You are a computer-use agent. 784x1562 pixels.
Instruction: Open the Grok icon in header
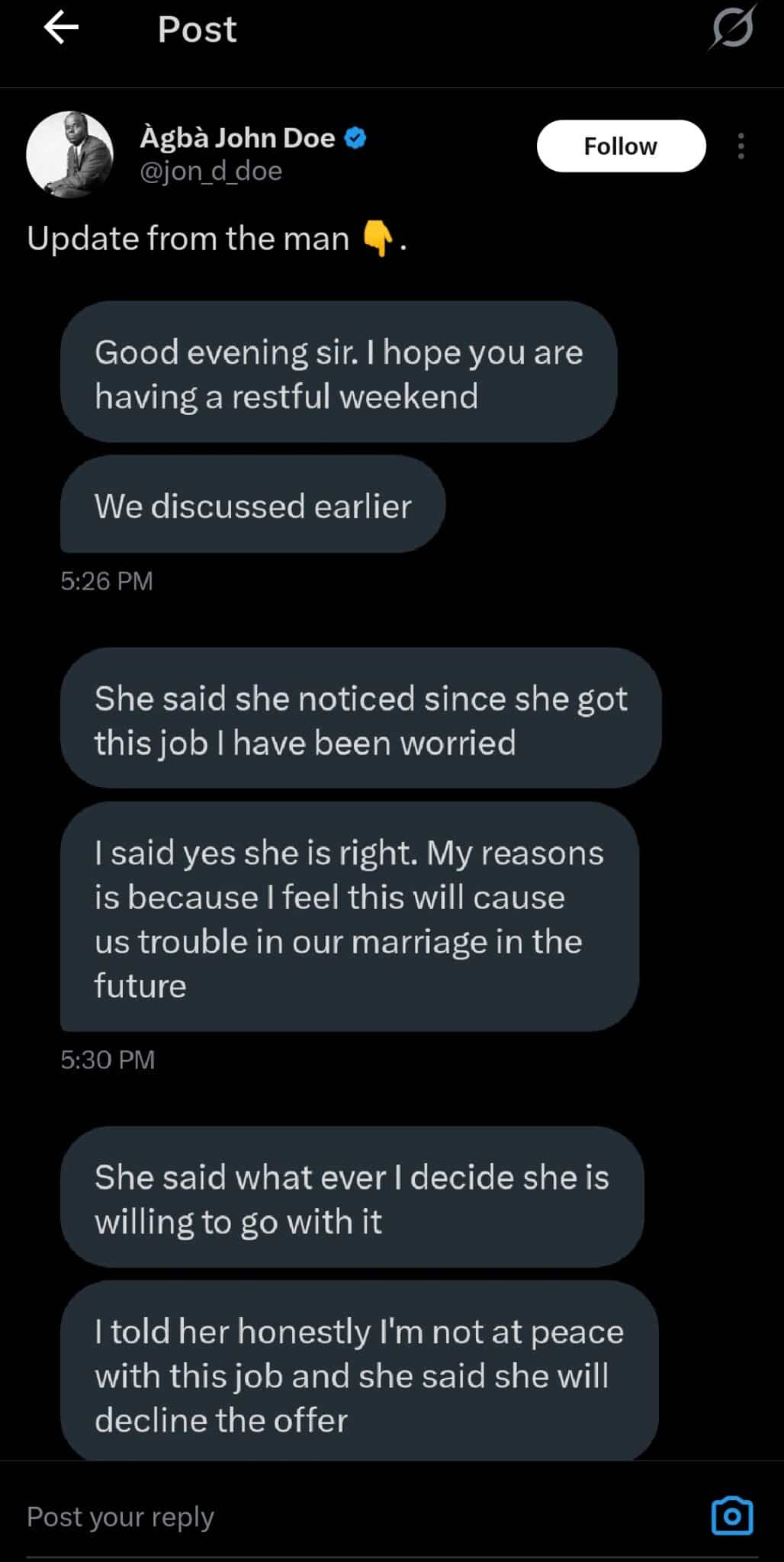(732, 28)
